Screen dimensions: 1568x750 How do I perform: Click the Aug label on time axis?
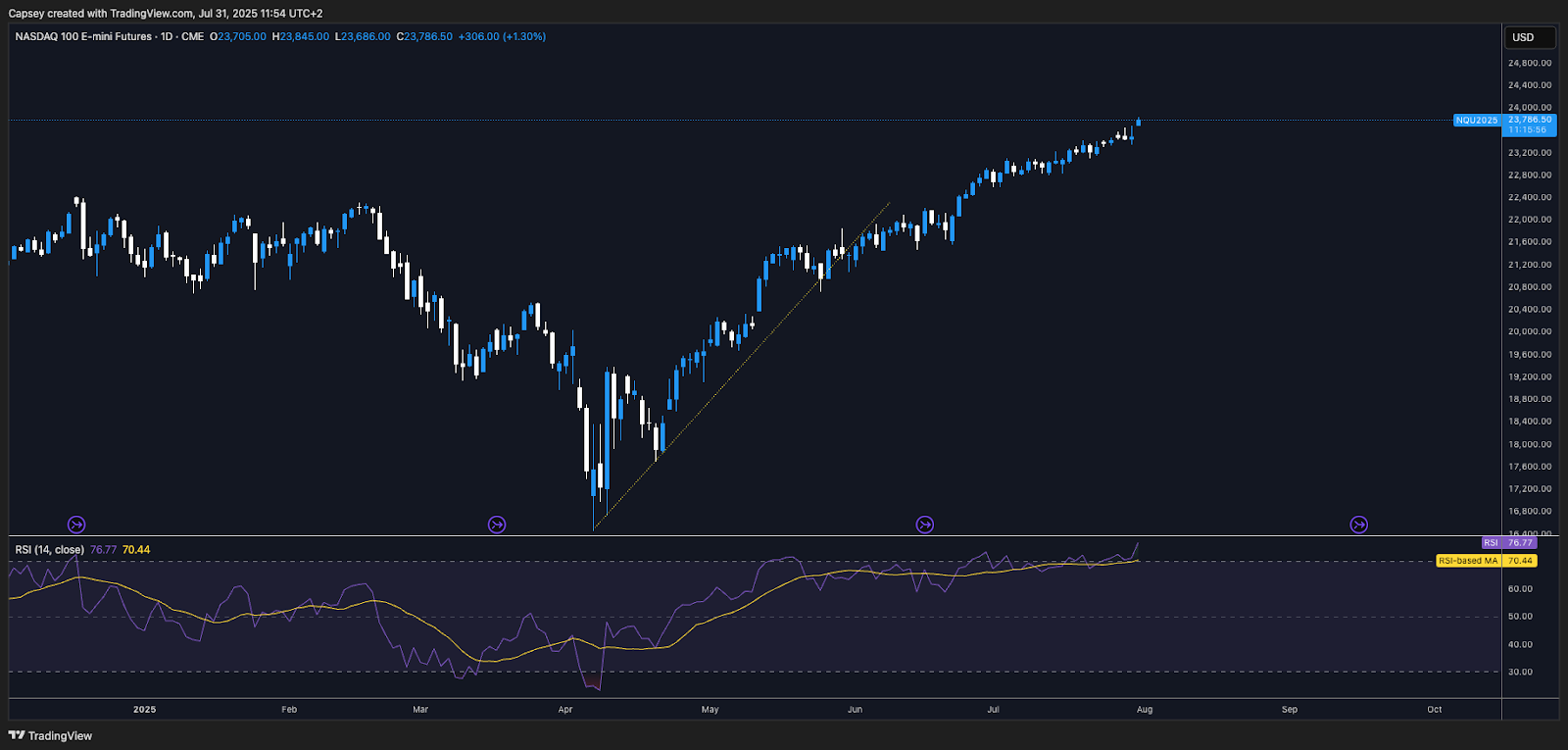click(1145, 710)
